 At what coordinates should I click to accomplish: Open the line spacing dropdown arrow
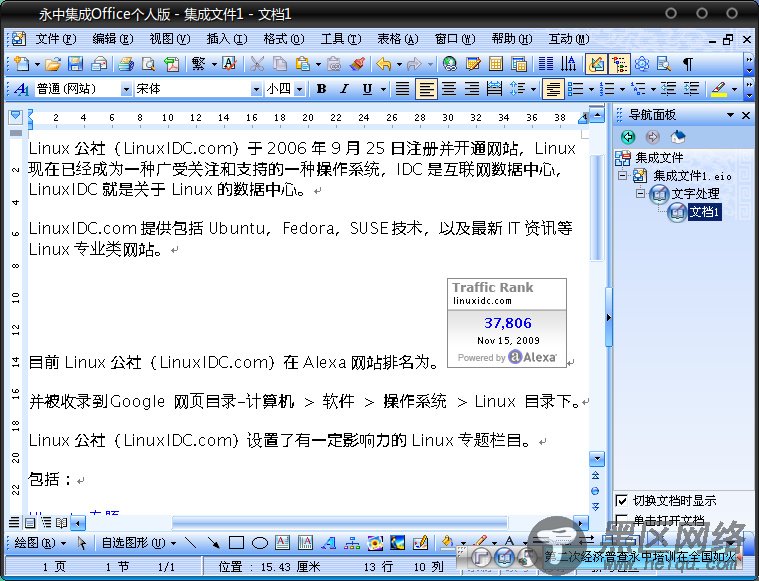(x=533, y=89)
